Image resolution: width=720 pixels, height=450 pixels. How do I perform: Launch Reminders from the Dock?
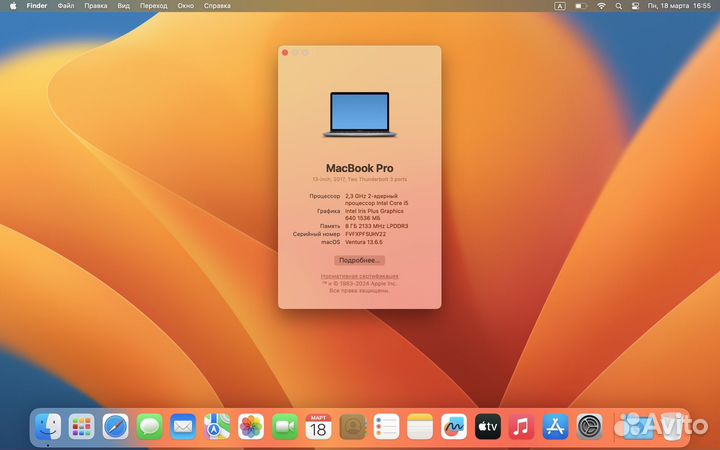click(386, 427)
